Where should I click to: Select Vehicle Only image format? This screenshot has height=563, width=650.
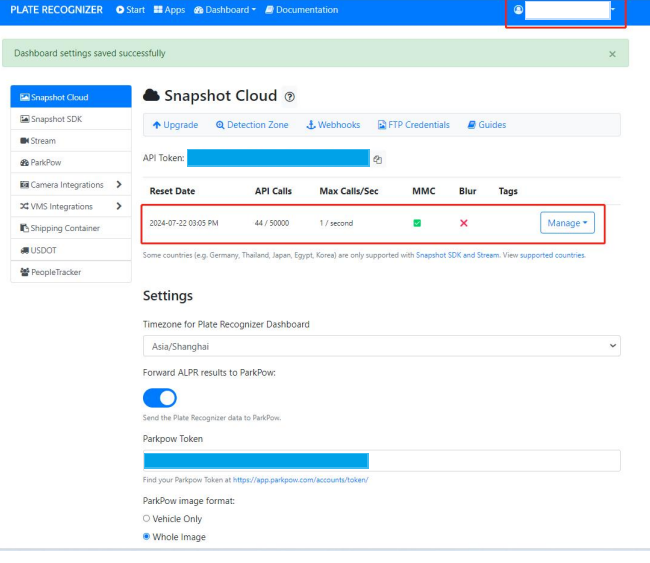pos(147,519)
